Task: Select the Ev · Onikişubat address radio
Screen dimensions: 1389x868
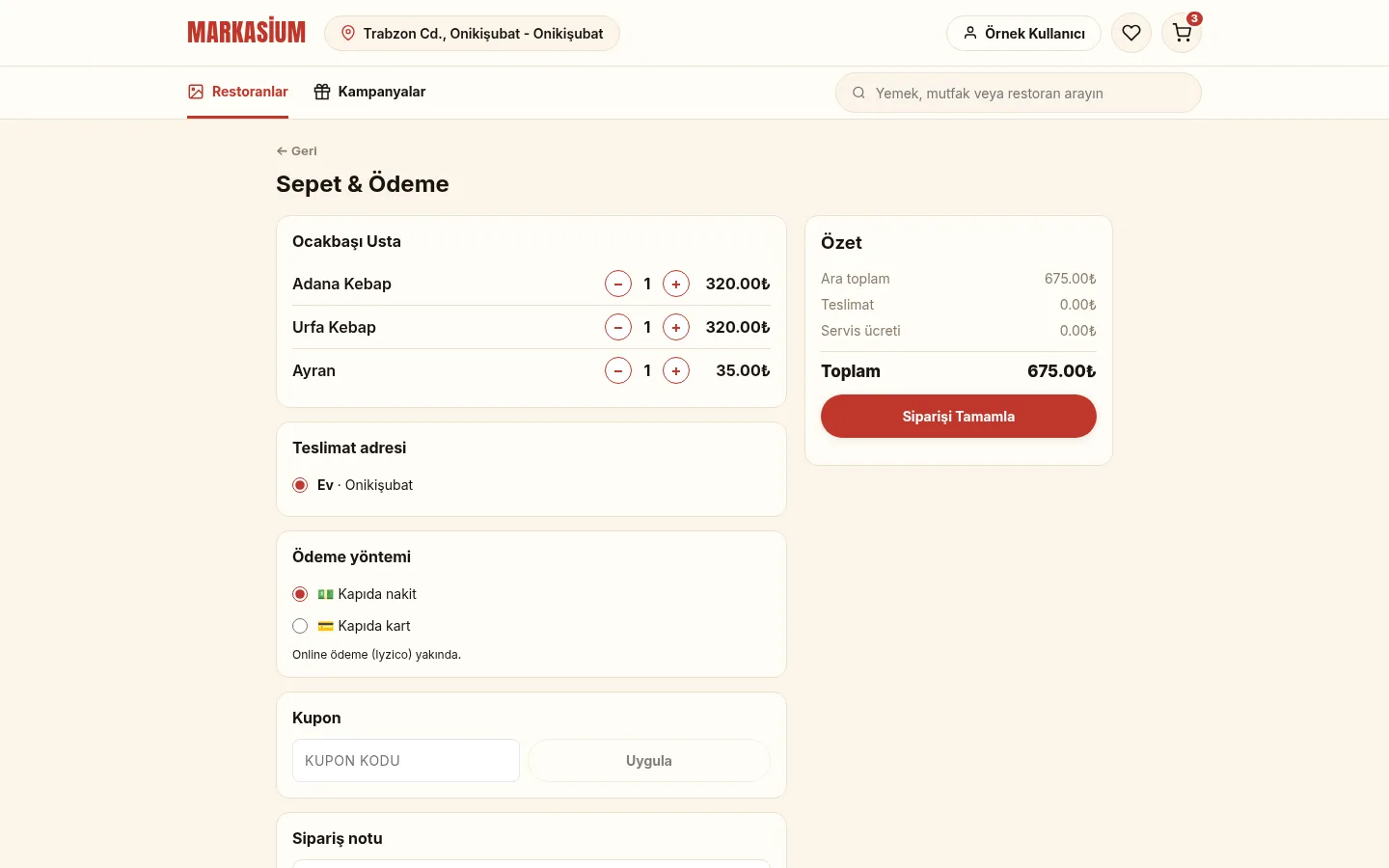Action: 300,485
